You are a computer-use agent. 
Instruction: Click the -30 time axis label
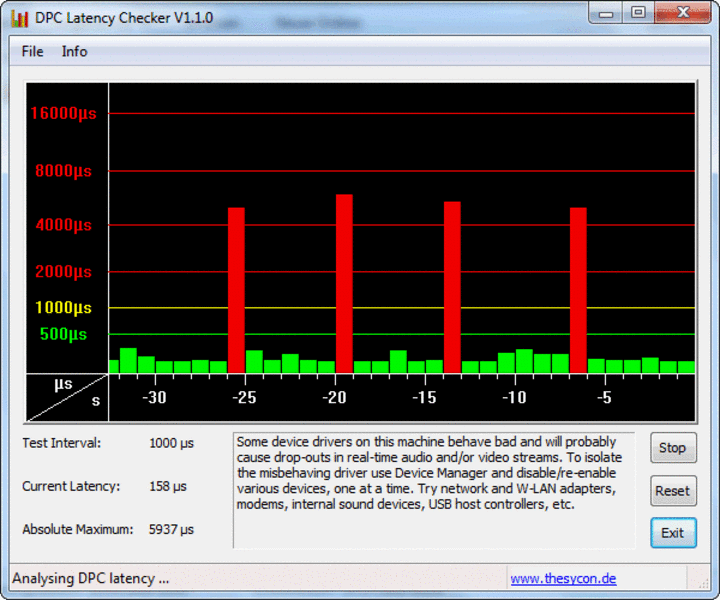(x=154, y=397)
